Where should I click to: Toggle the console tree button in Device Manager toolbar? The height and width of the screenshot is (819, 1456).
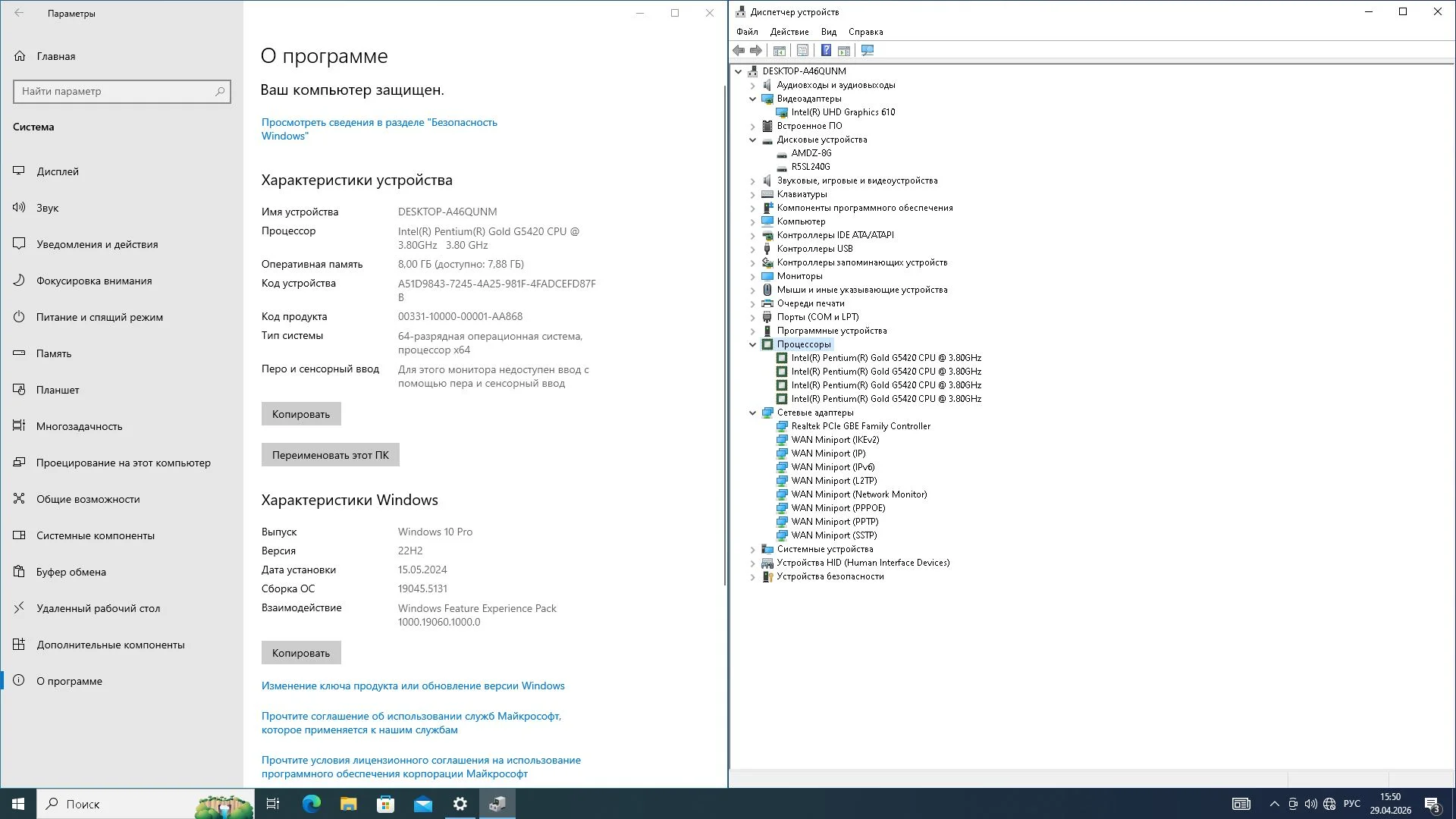tap(779, 50)
